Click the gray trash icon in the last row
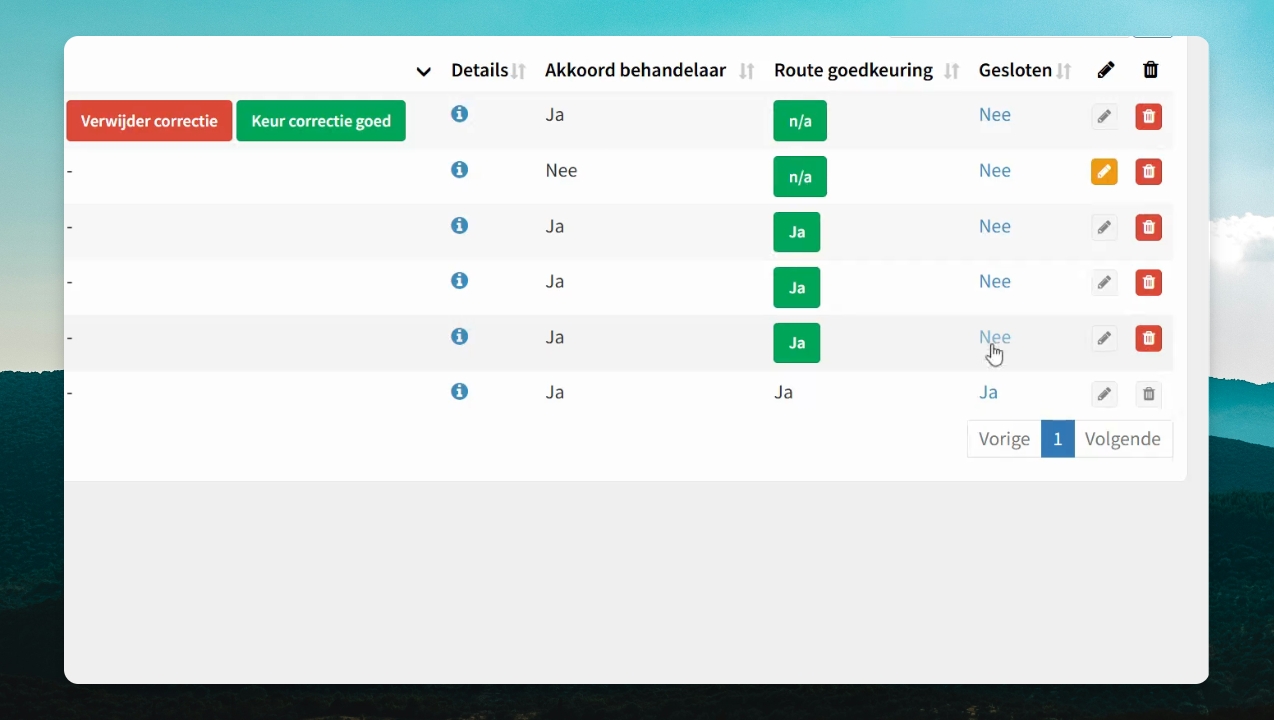The width and height of the screenshot is (1274, 720). pos(1149,394)
